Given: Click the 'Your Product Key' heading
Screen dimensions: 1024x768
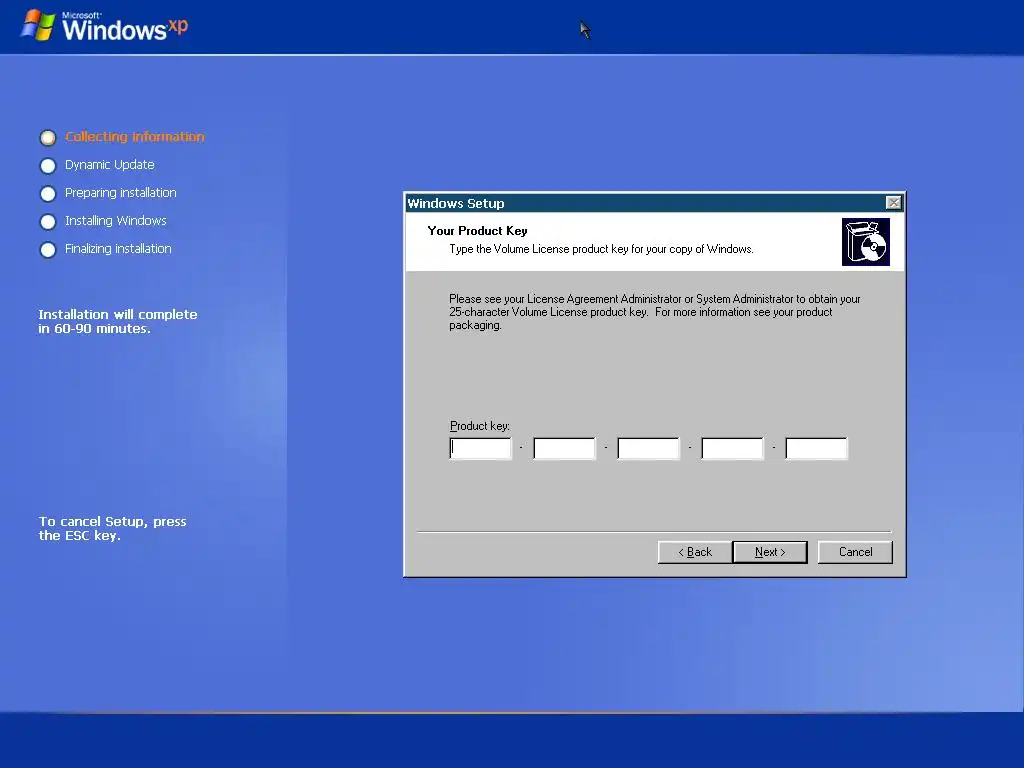Looking at the screenshot, I should click(x=477, y=231).
